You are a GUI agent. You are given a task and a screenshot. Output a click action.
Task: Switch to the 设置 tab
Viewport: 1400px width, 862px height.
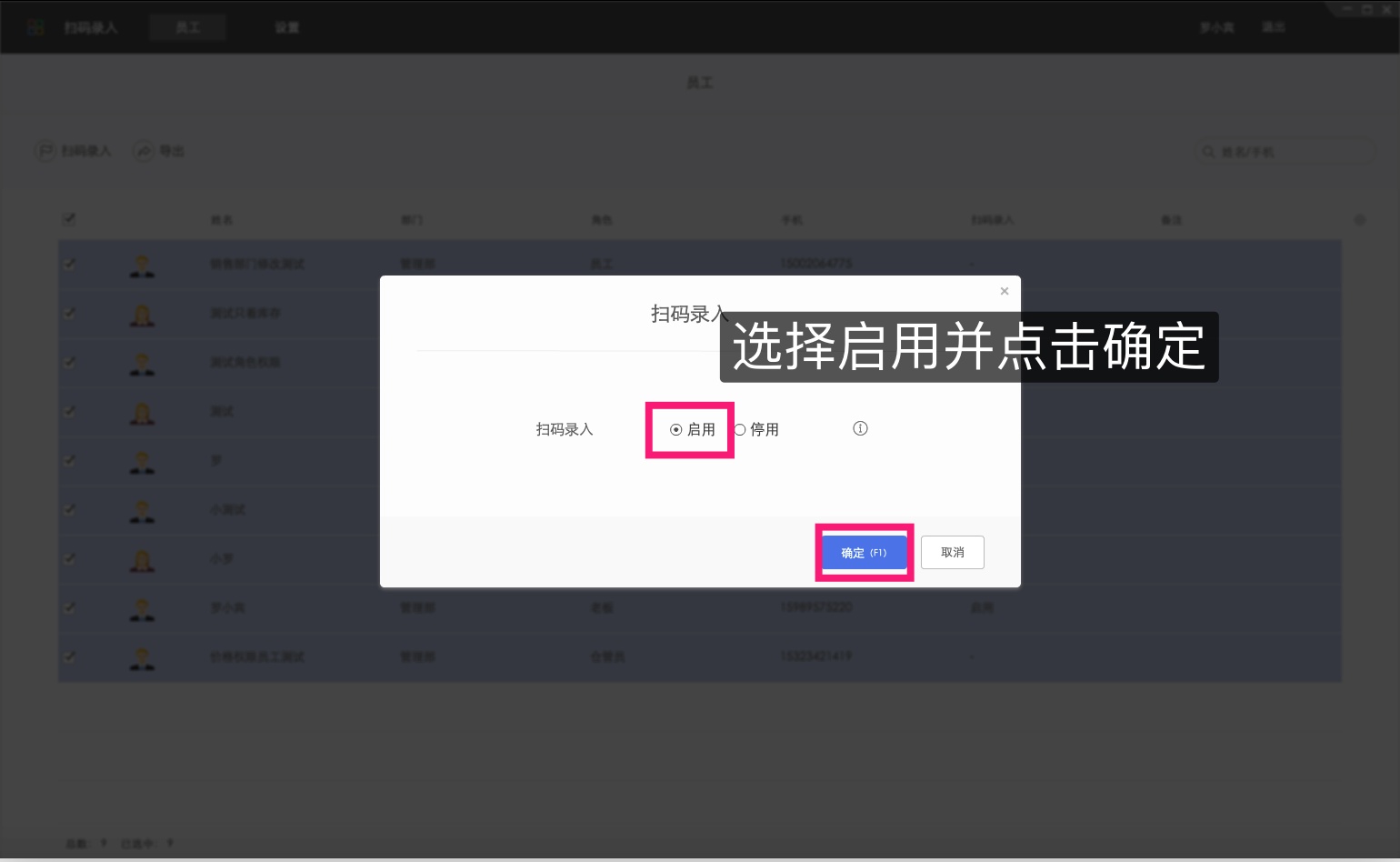[x=285, y=26]
